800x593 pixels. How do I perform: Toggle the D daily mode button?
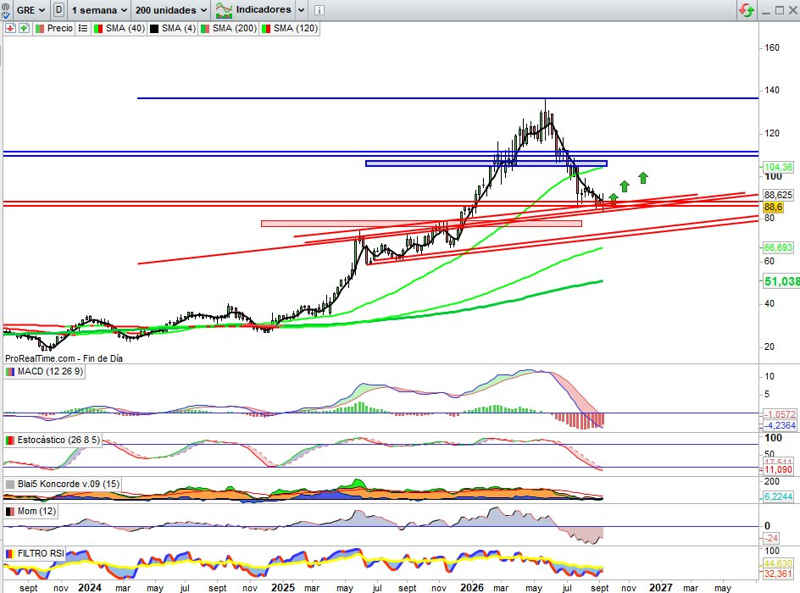pyautogui.click(x=59, y=10)
